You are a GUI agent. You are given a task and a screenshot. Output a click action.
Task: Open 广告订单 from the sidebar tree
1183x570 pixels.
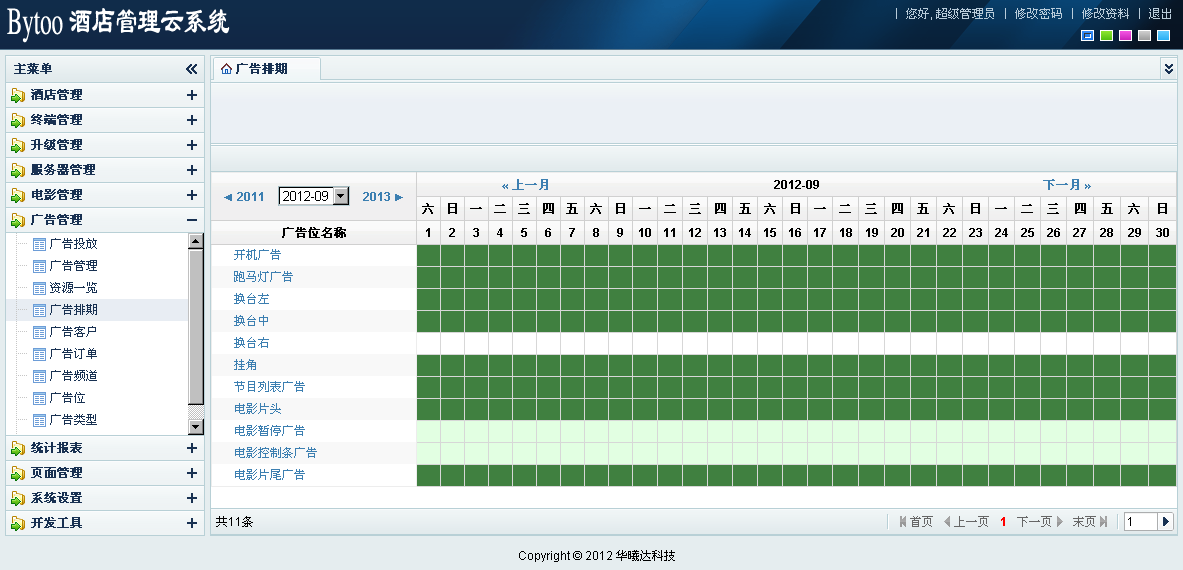coord(73,354)
